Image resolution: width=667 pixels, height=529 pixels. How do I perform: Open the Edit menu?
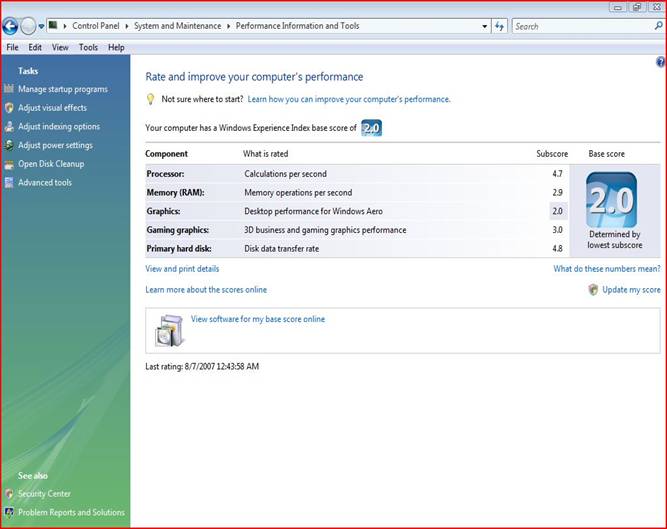pyautogui.click(x=35, y=47)
